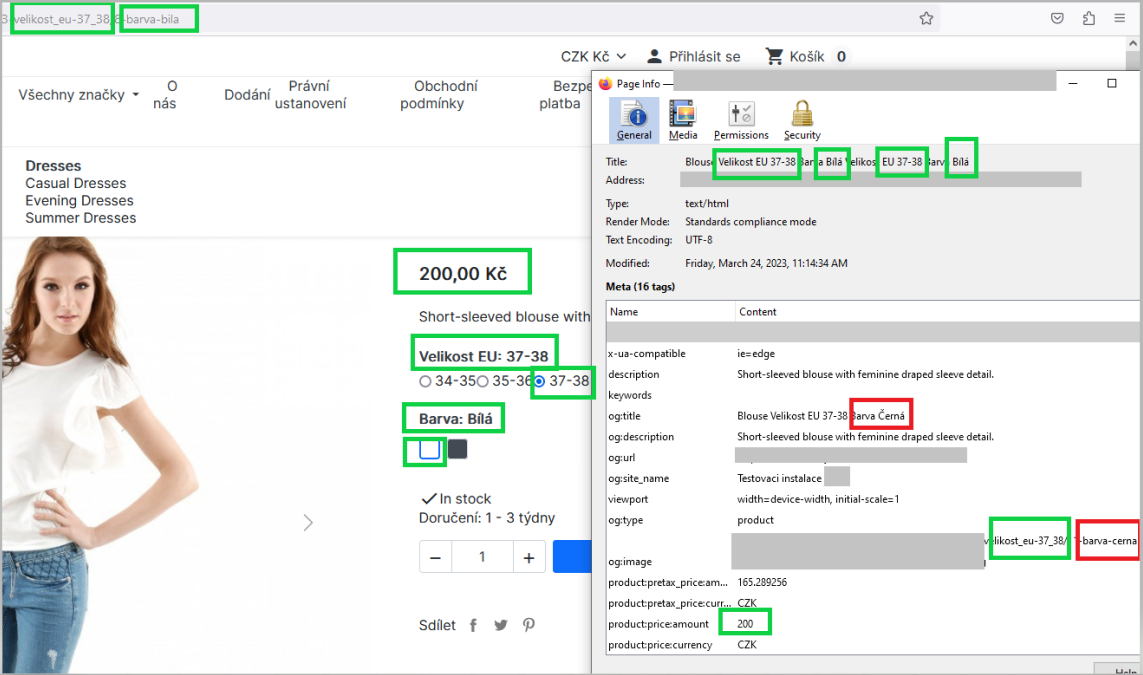Select the 34-35 size radio button
Image resolution: width=1143 pixels, height=675 pixels.
(424, 382)
